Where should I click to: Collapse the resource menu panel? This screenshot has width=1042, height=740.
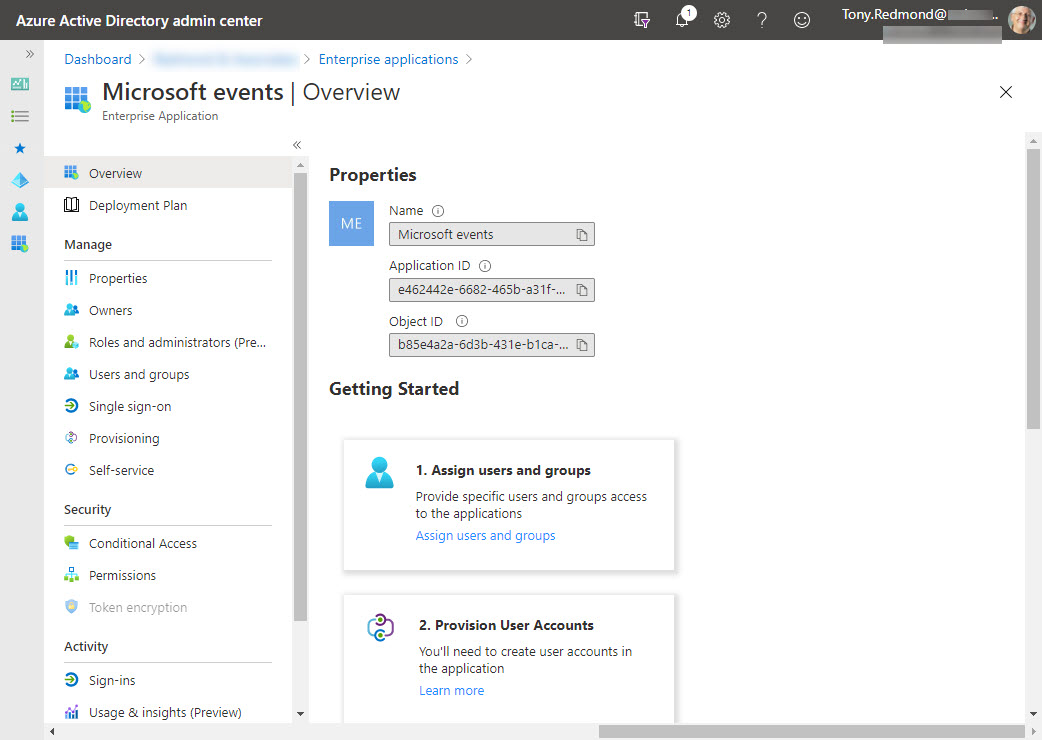pyautogui.click(x=297, y=145)
